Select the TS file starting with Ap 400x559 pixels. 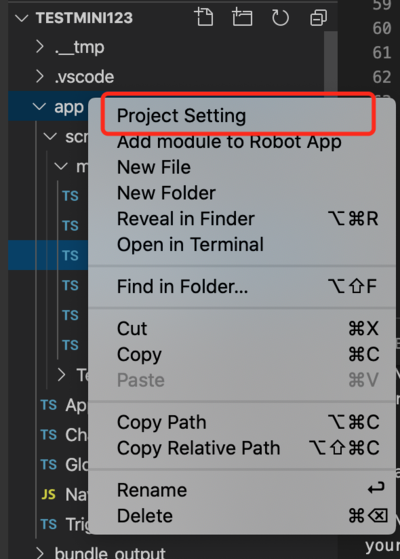click(x=63, y=405)
